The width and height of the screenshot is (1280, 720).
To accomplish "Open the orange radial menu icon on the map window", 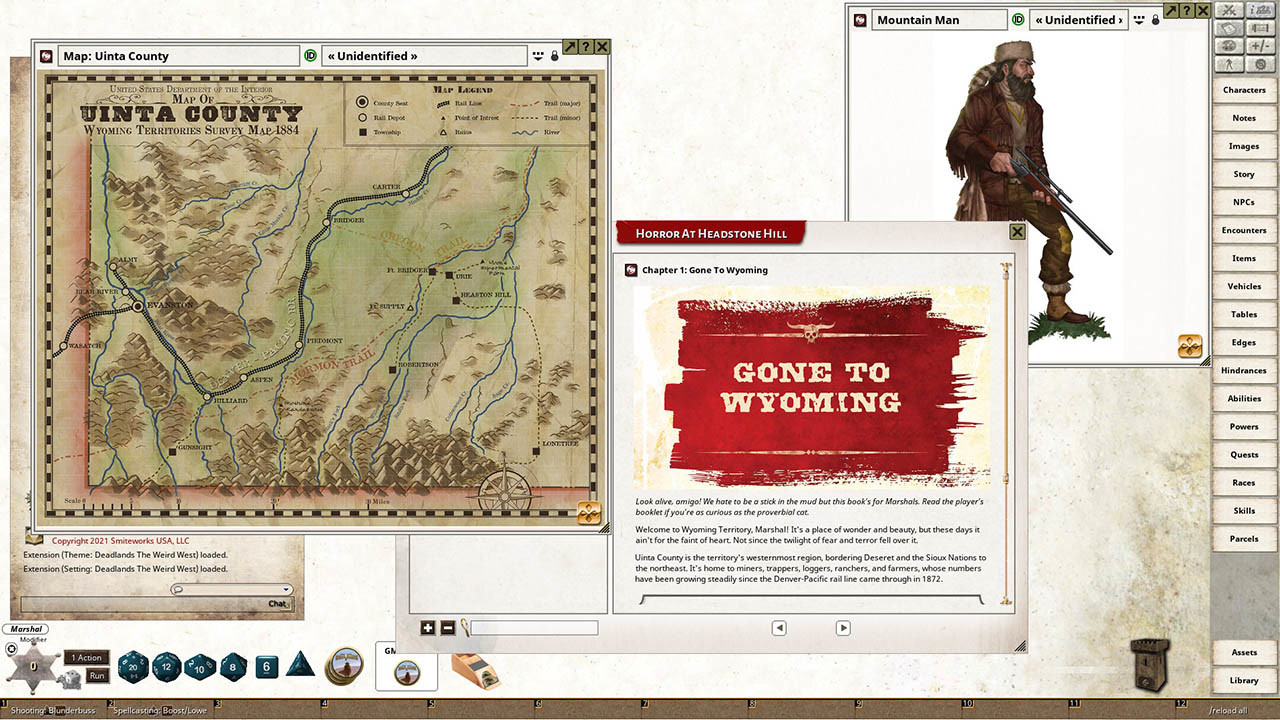I will [588, 513].
